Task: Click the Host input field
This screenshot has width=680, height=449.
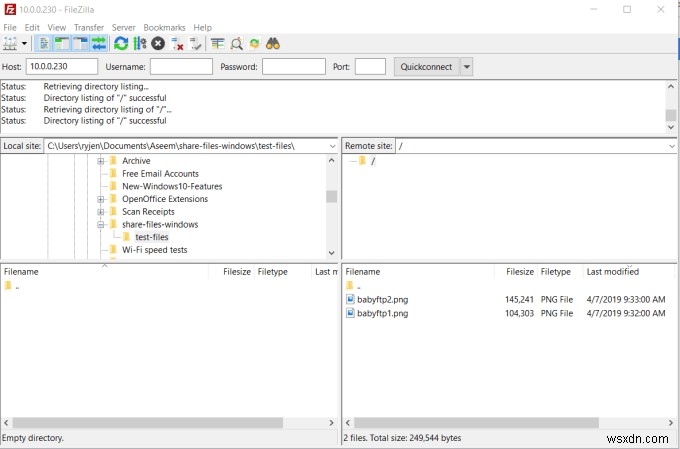Action: pos(62,66)
